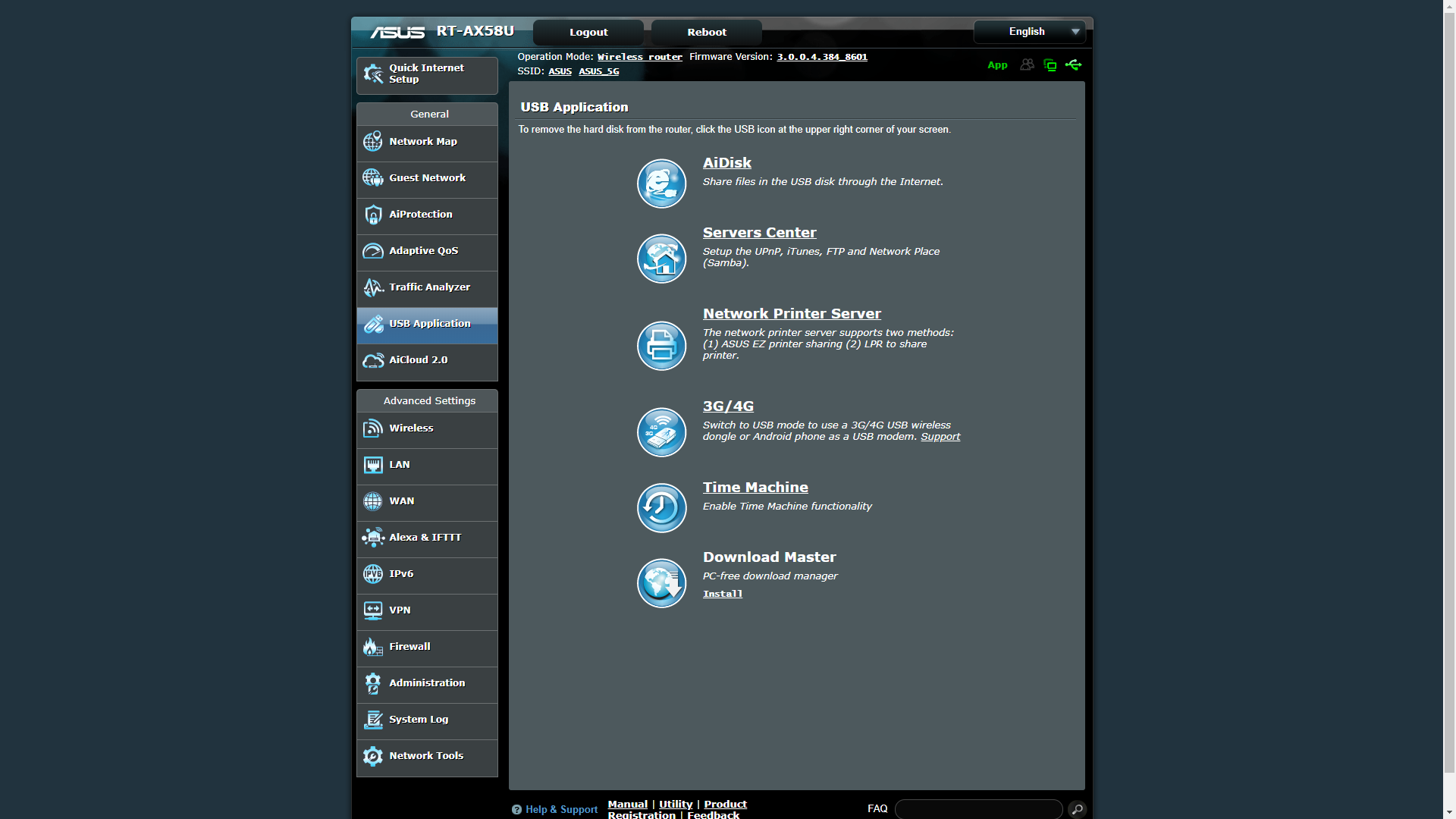1456x819 pixels.
Task: Open the Wireless settings menu item
Action: [427, 428]
